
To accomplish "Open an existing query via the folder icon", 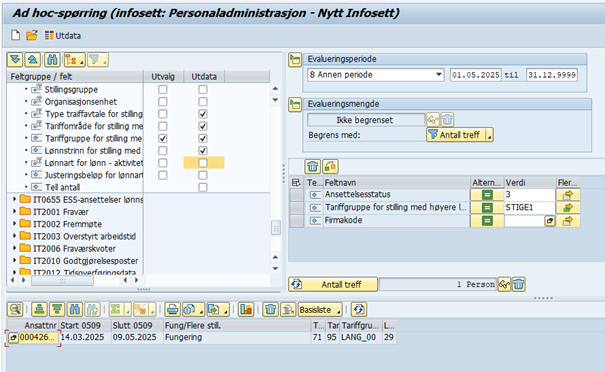I will [x=32, y=36].
